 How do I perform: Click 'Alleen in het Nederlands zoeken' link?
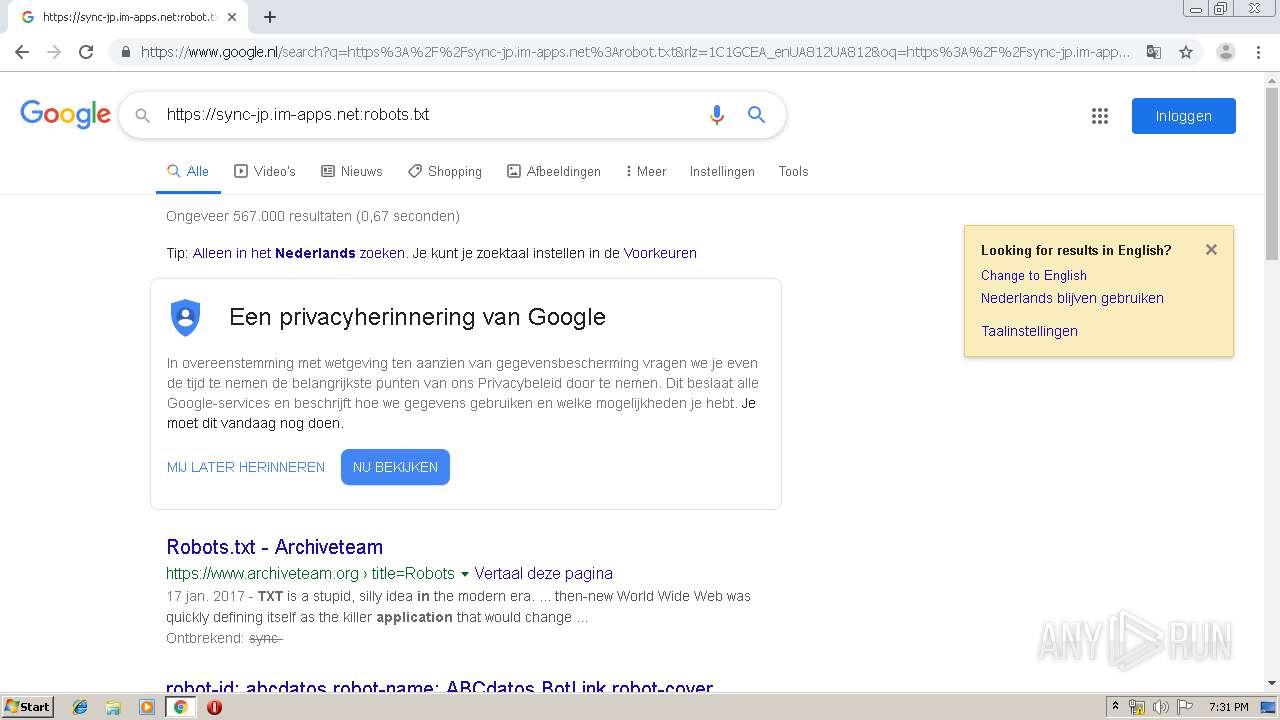point(299,253)
